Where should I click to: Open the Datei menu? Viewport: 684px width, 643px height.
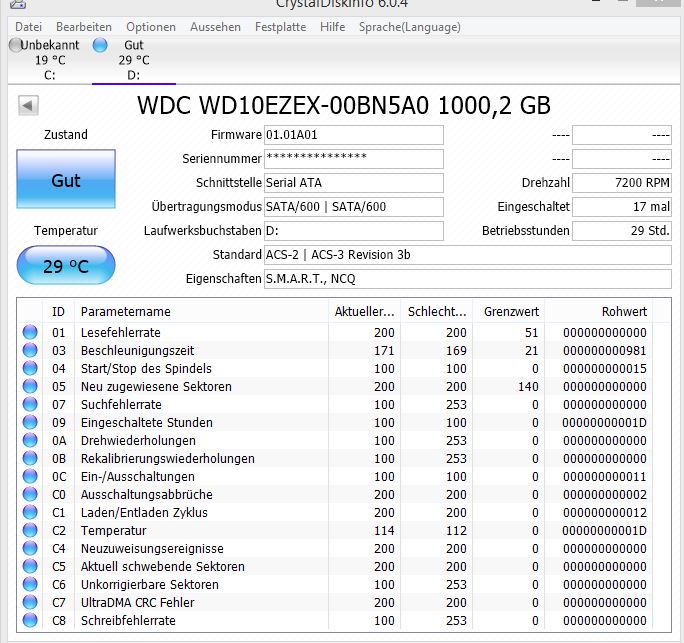(x=28, y=27)
